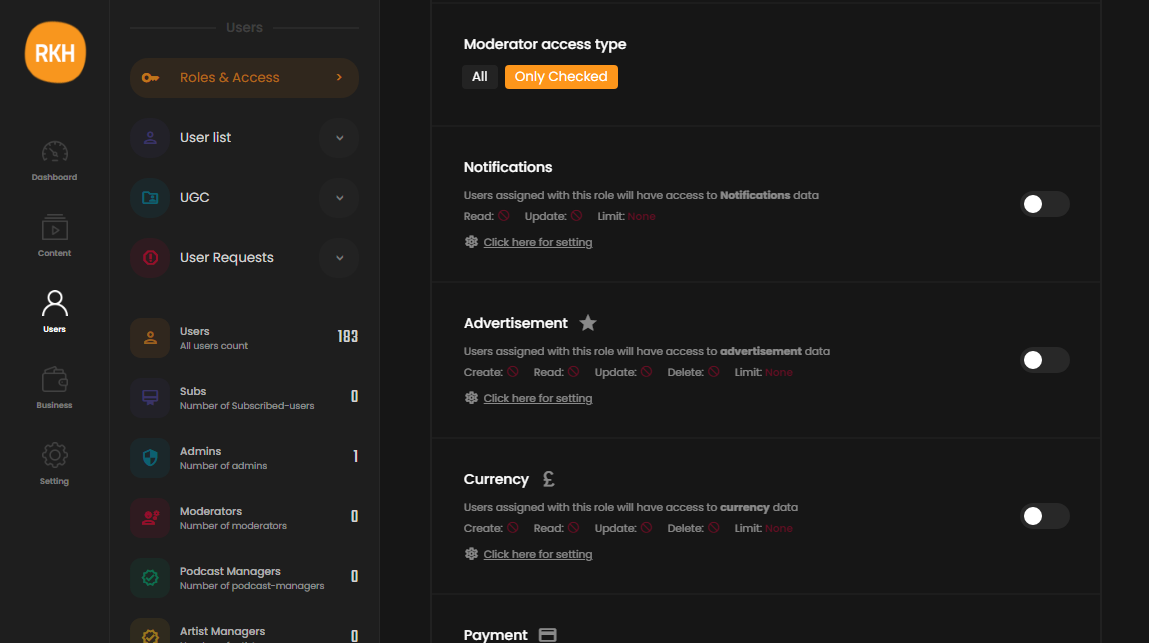Click the Notifications Read denied icon
This screenshot has width=1149, height=643.
point(503,216)
